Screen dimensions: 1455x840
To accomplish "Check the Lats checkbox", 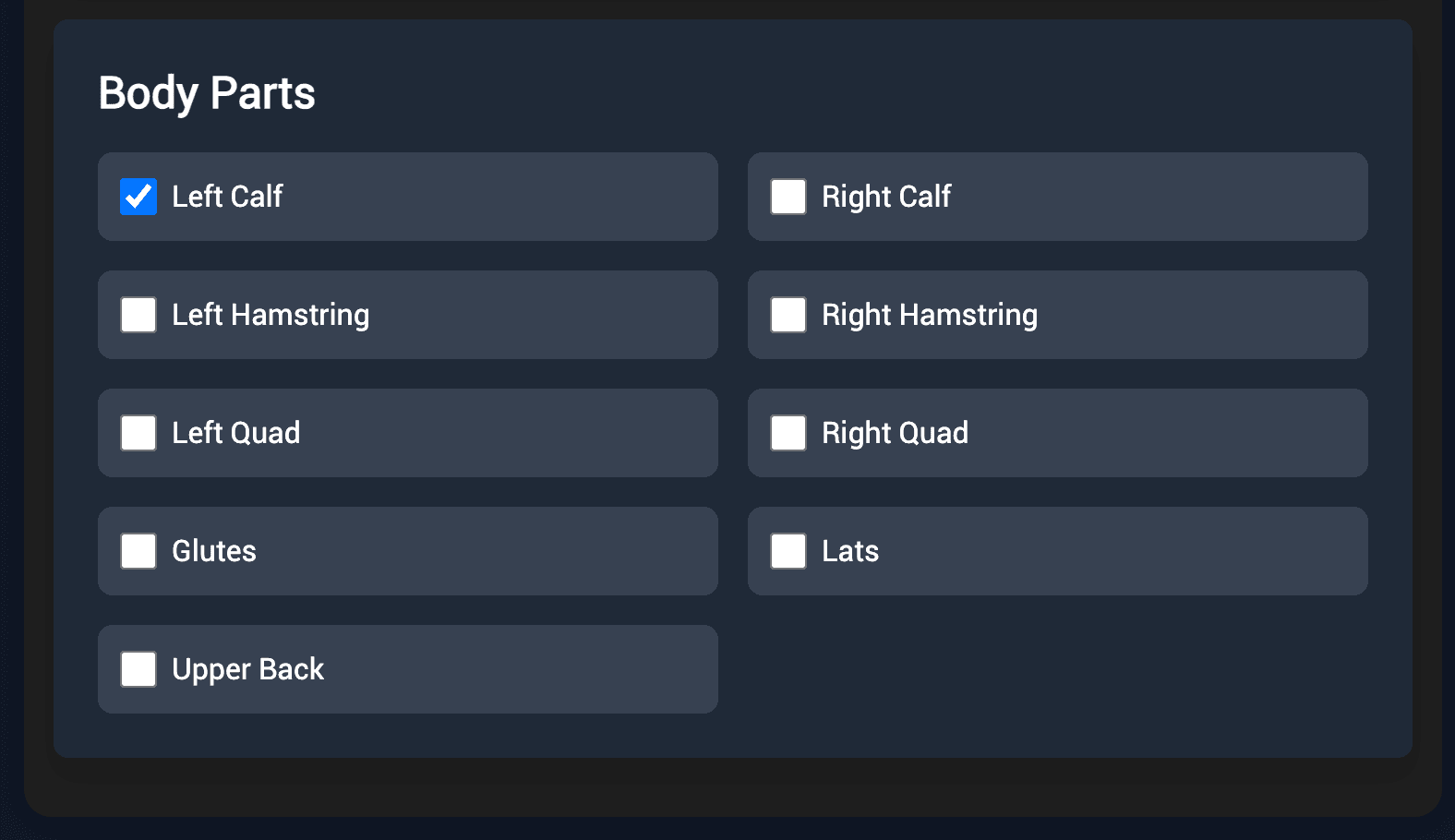I will tap(788, 551).
